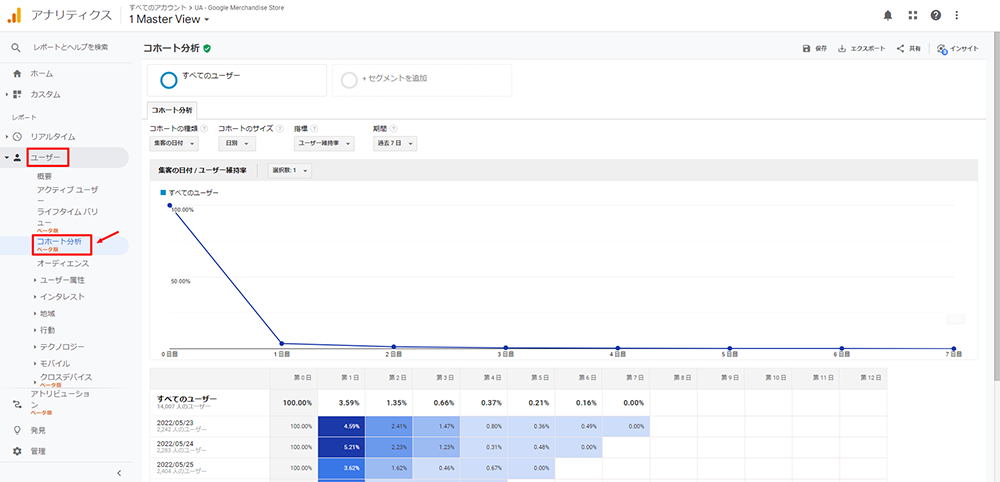Click help icon next to 指標
Image resolution: width=1000 pixels, height=482 pixels.
pyautogui.click(x=315, y=129)
